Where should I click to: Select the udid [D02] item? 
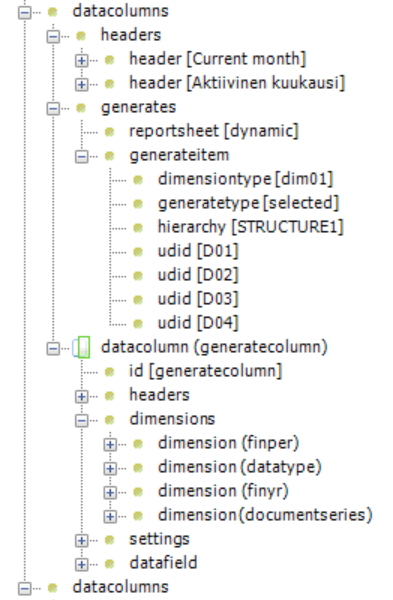pyautogui.click(x=198, y=275)
